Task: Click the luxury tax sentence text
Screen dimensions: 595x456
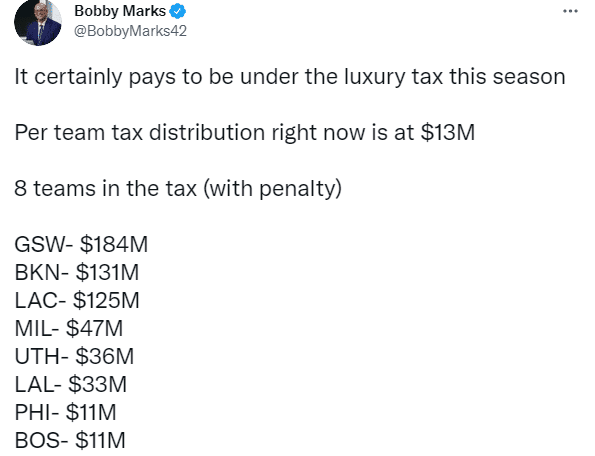Action: pyautogui.click(x=290, y=77)
